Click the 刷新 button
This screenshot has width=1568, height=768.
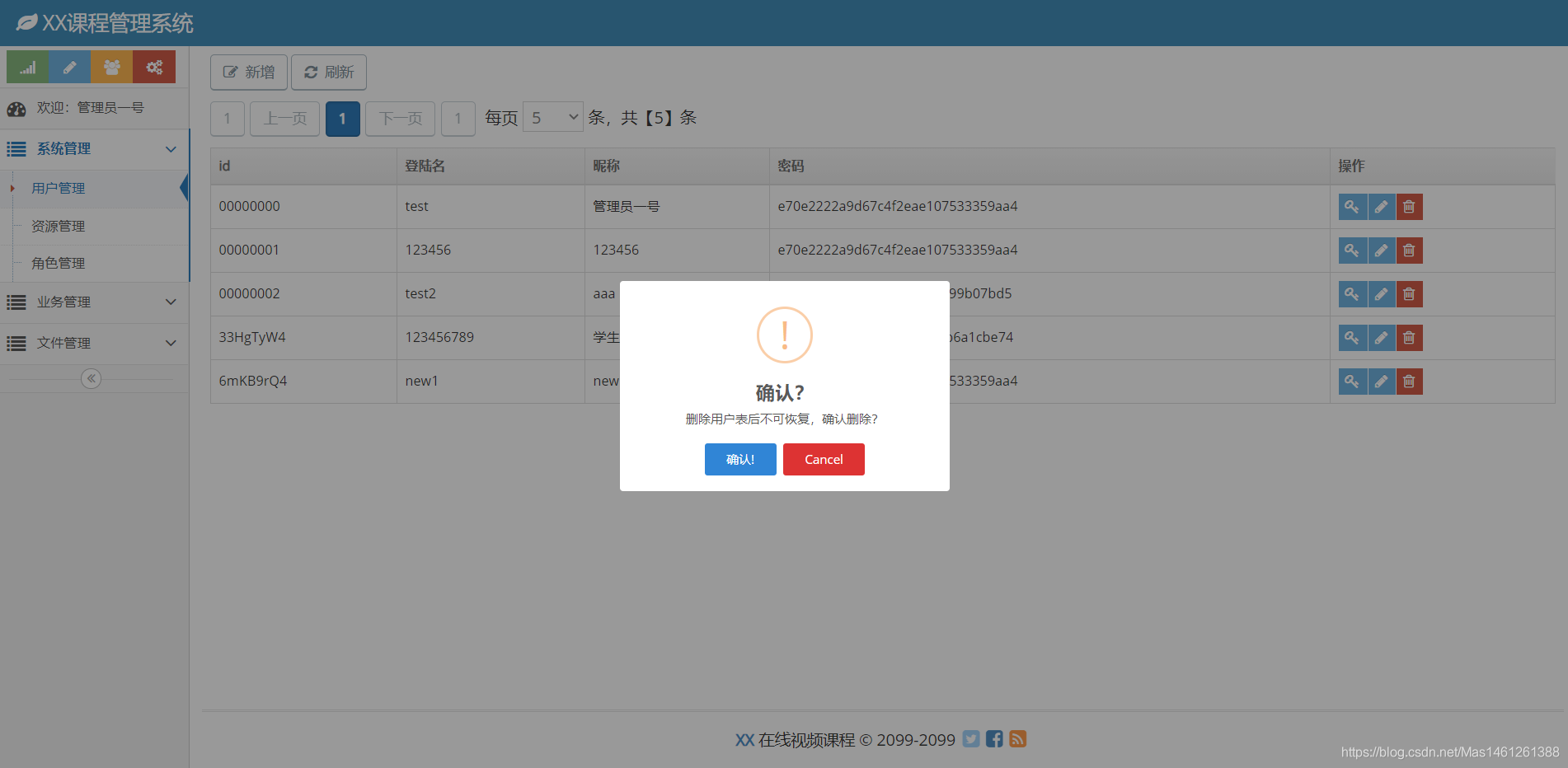pos(329,73)
